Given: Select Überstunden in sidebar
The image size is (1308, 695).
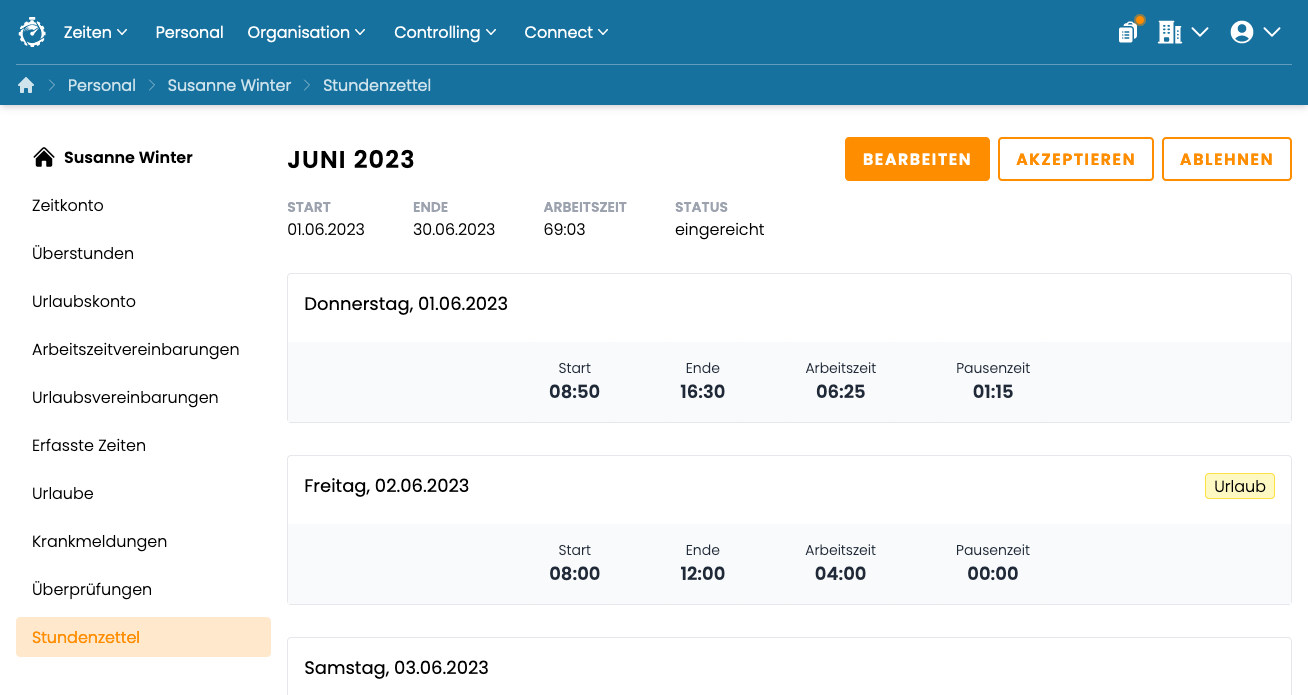Looking at the screenshot, I should (x=143, y=253).
